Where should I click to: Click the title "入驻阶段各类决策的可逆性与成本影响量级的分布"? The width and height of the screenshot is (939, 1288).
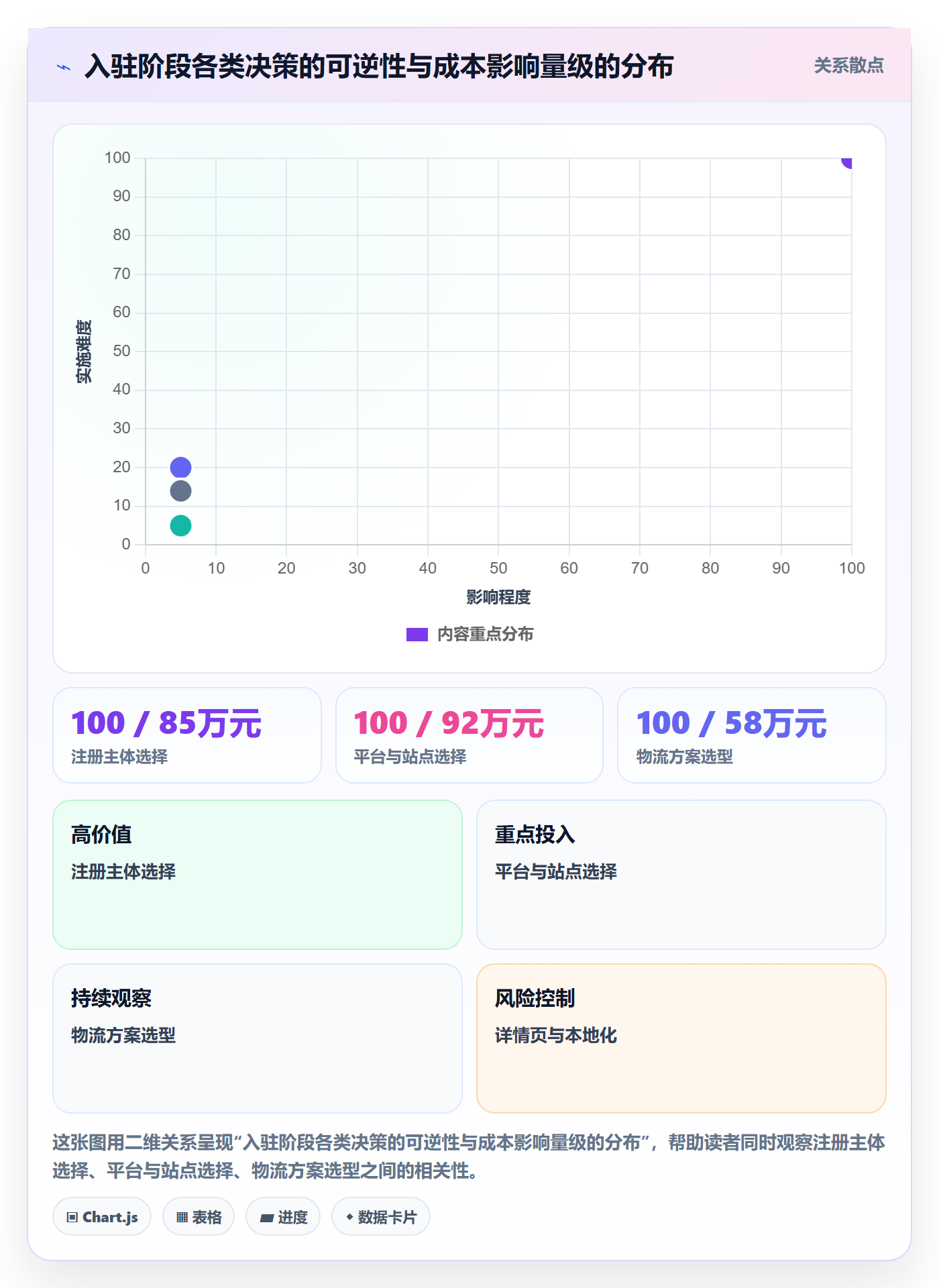[x=379, y=66]
